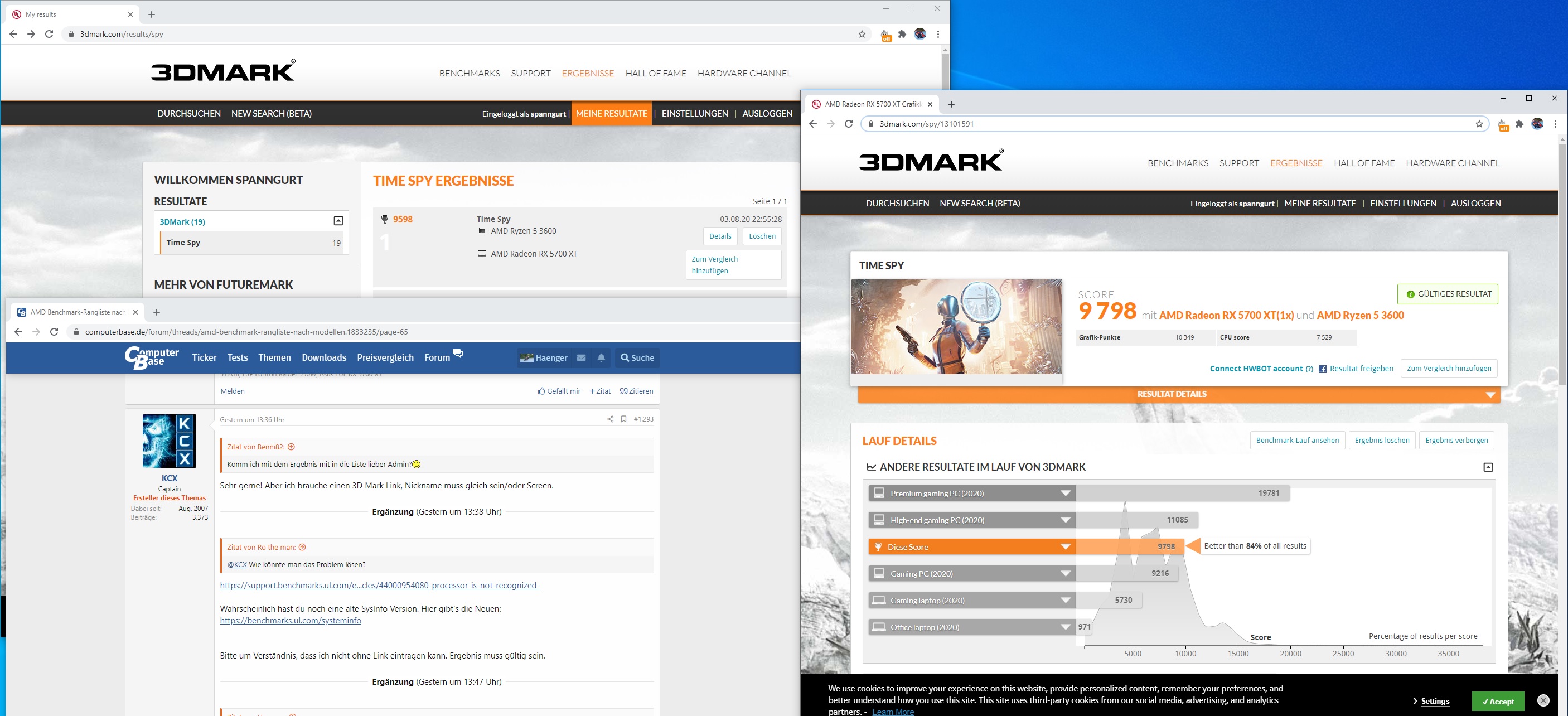Expand the Premium gaming PC (2020) dropdown
Viewport: 1568px width, 716px height.
[1065, 493]
